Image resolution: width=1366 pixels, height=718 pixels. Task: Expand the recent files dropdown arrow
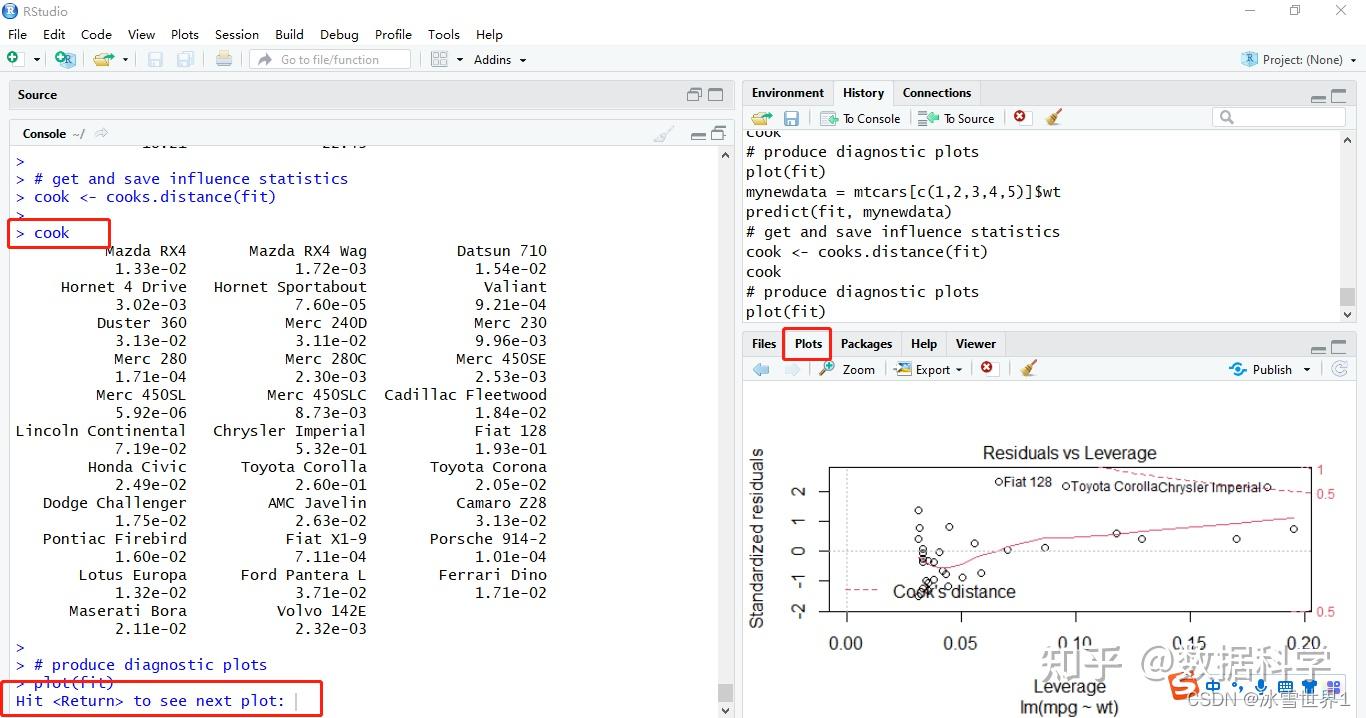(x=125, y=60)
